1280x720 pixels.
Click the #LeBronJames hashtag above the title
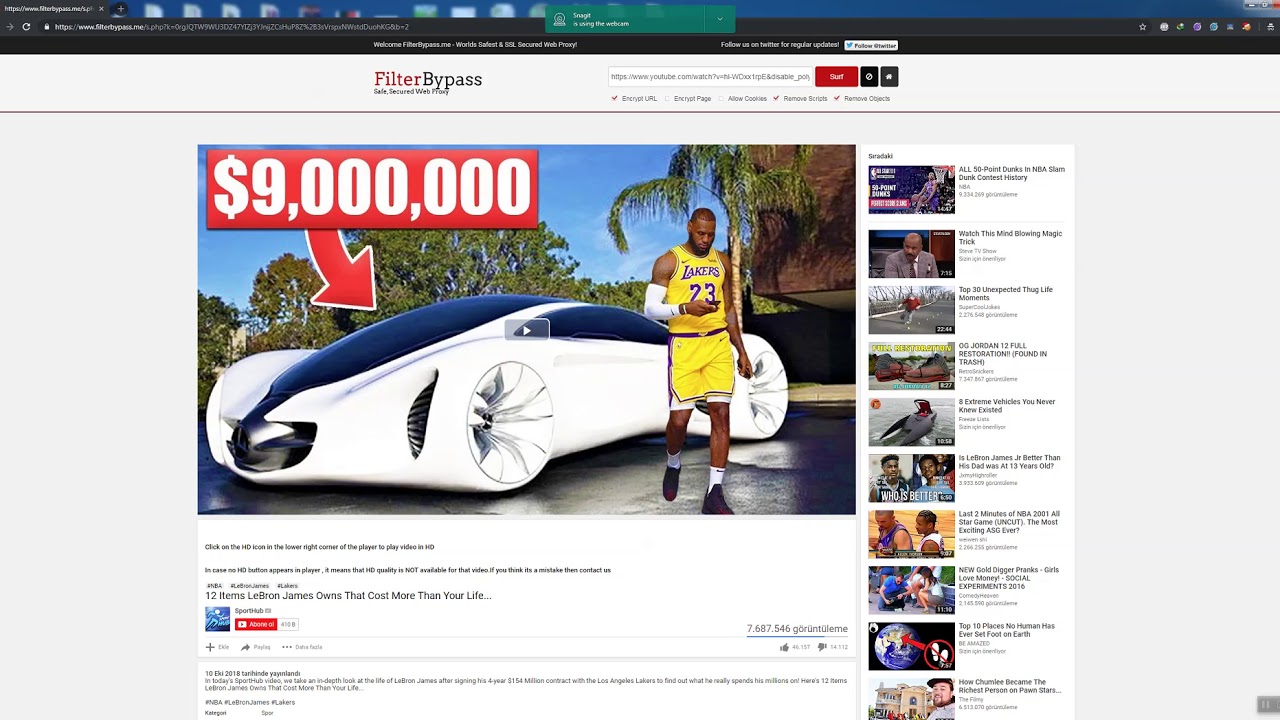249,586
